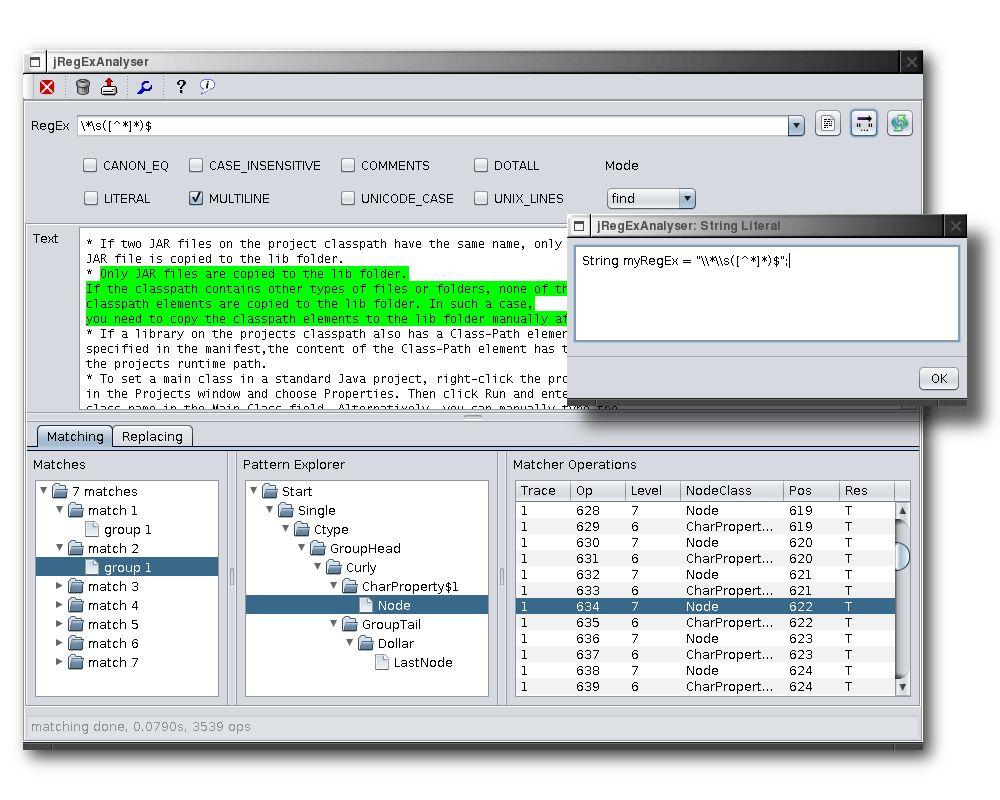
Task: Open help via the question mark icon
Action: click(x=180, y=87)
